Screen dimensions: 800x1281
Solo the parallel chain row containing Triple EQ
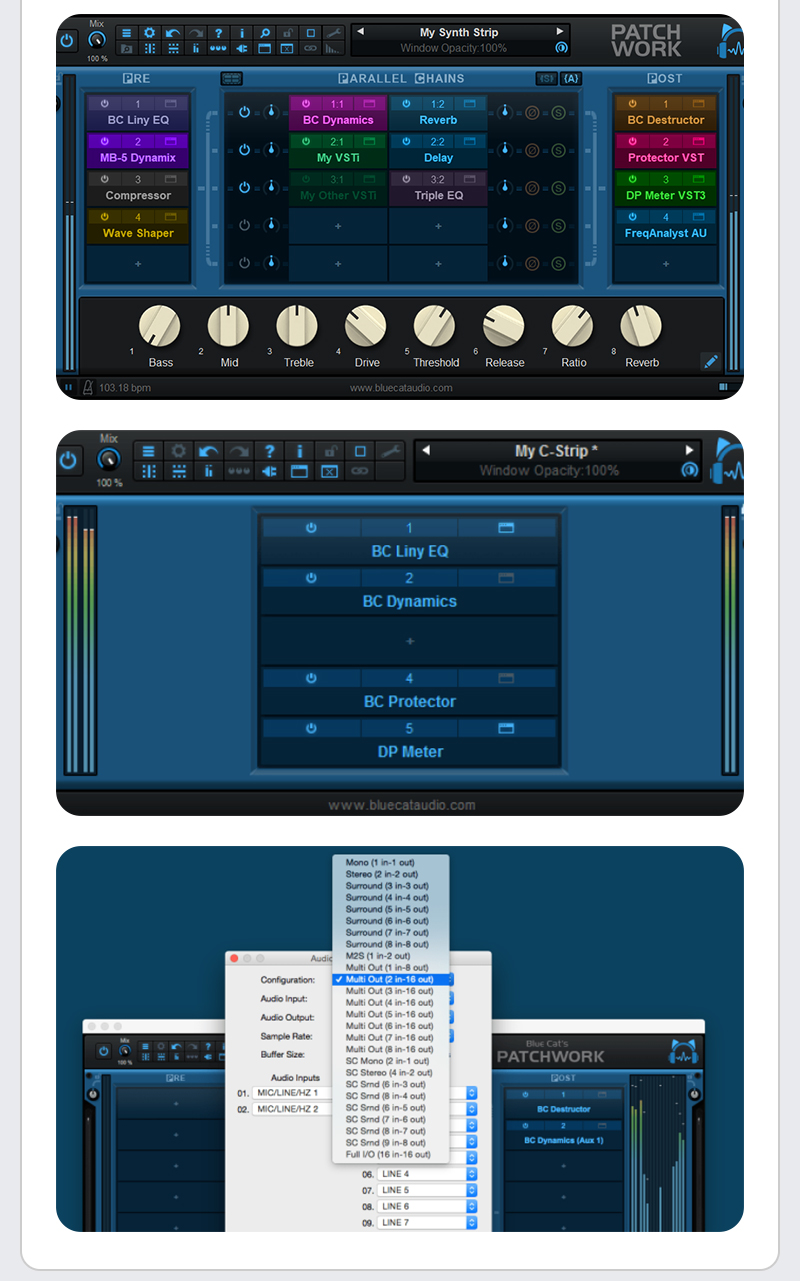pos(558,187)
